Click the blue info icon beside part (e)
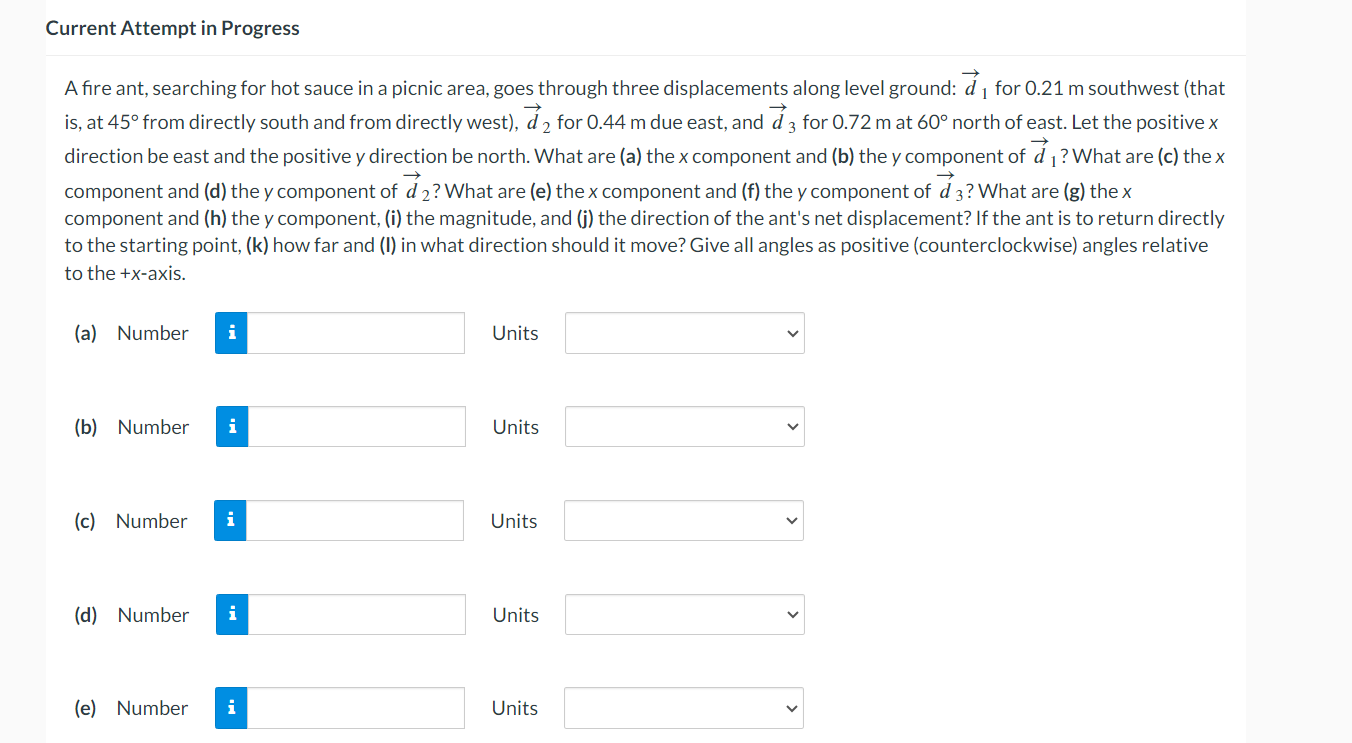 [230, 708]
